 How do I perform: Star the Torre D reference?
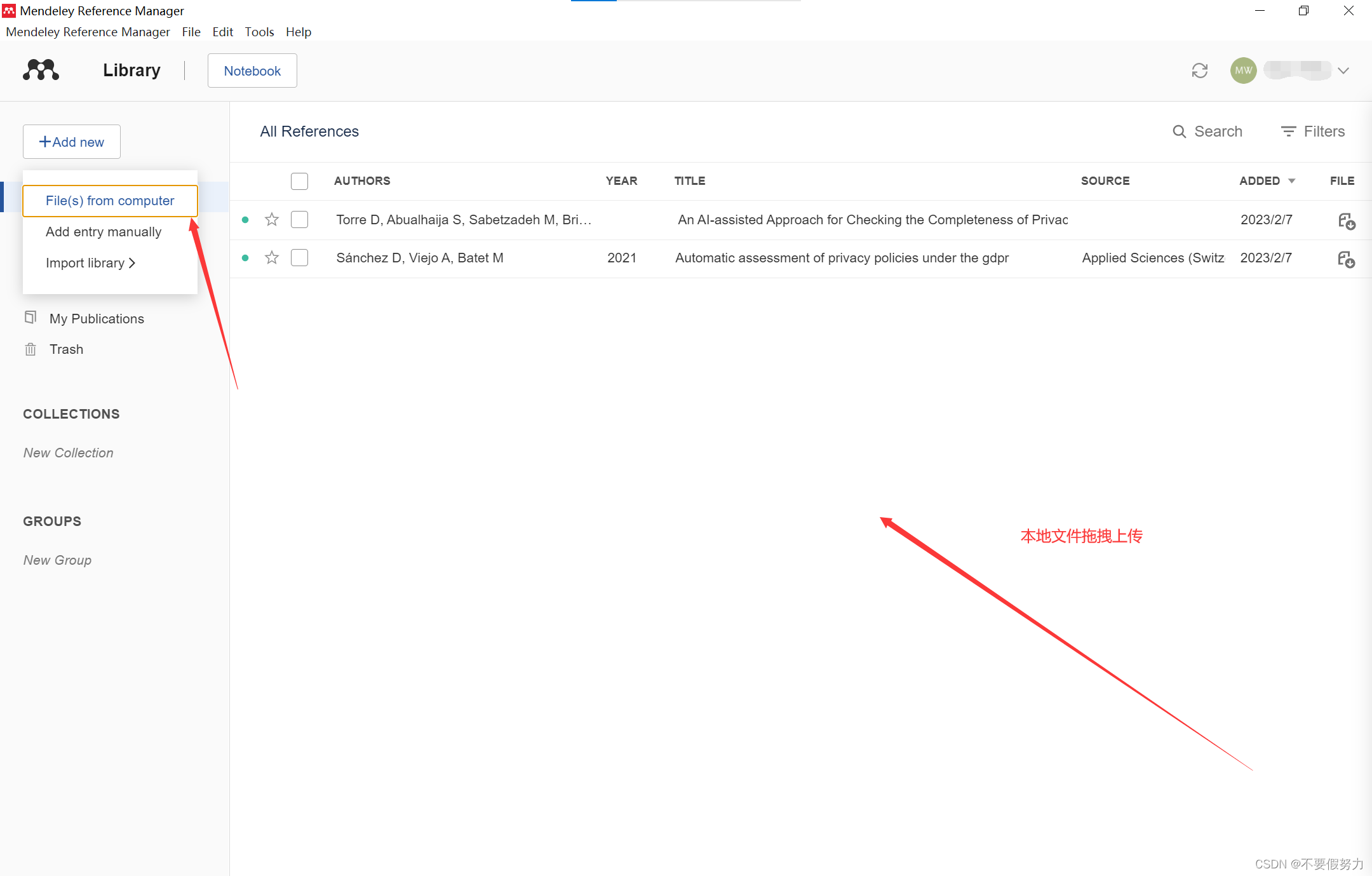coord(272,220)
